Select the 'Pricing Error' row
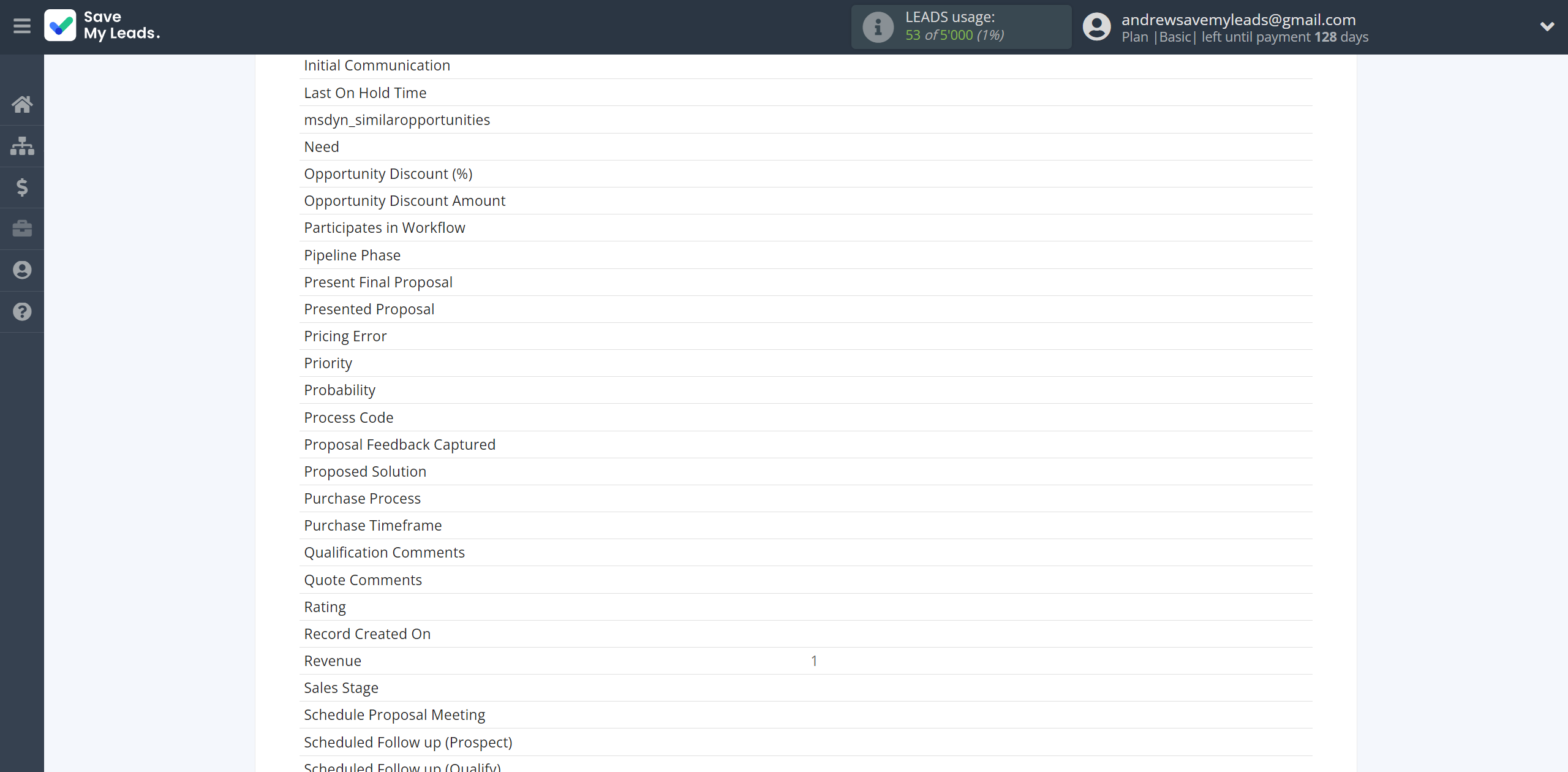Screen dimensions: 1568x772 click(x=805, y=336)
